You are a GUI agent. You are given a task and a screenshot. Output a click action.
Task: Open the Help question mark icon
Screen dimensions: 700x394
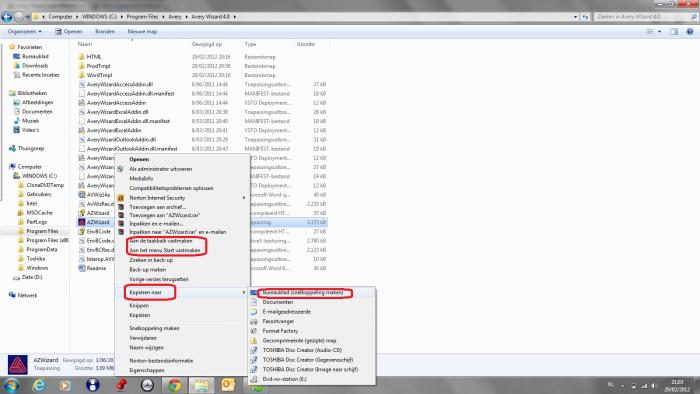[x=690, y=31]
